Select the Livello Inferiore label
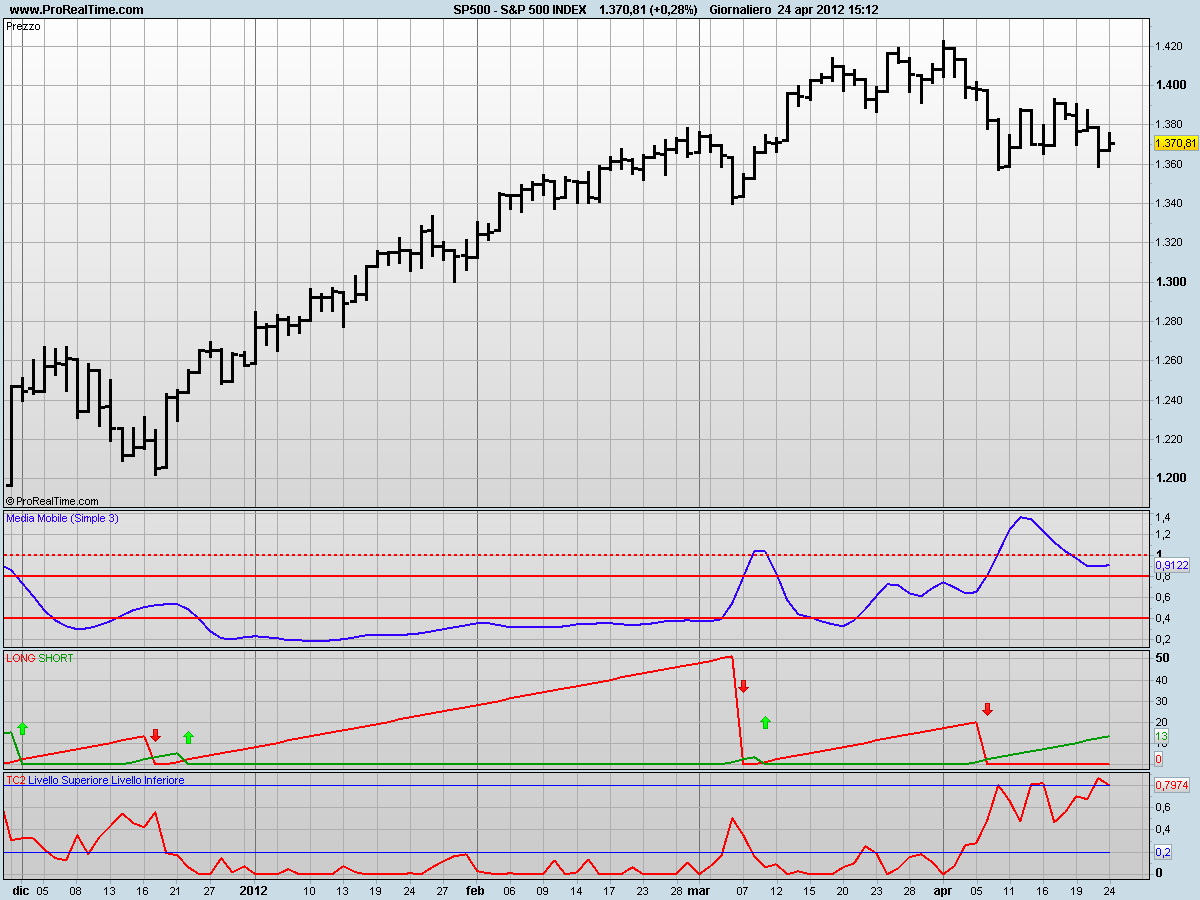This screenshot has width=1200, height=900. (146, 780)
